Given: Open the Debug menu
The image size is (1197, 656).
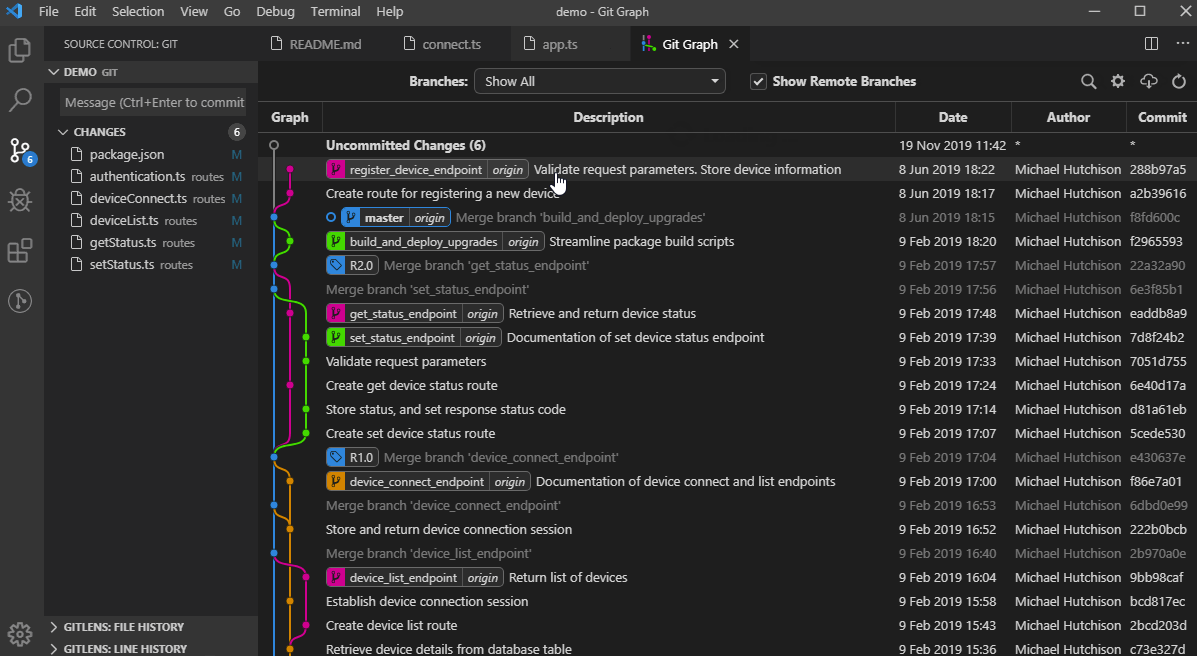Looking at the screenshot, I should pyautogui.click(x=275, y=11).
